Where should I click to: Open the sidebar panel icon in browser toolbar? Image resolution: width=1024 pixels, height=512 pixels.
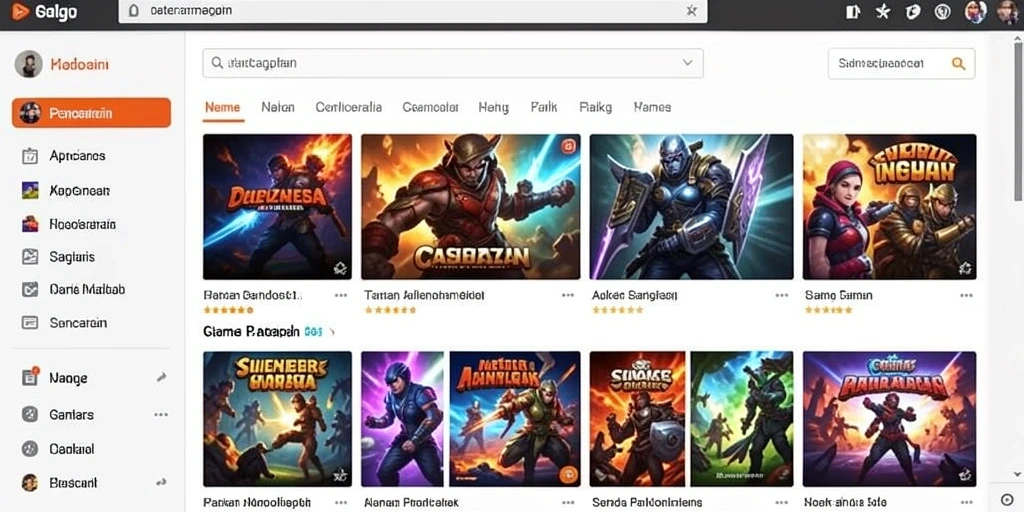click(x=852, y=12)
